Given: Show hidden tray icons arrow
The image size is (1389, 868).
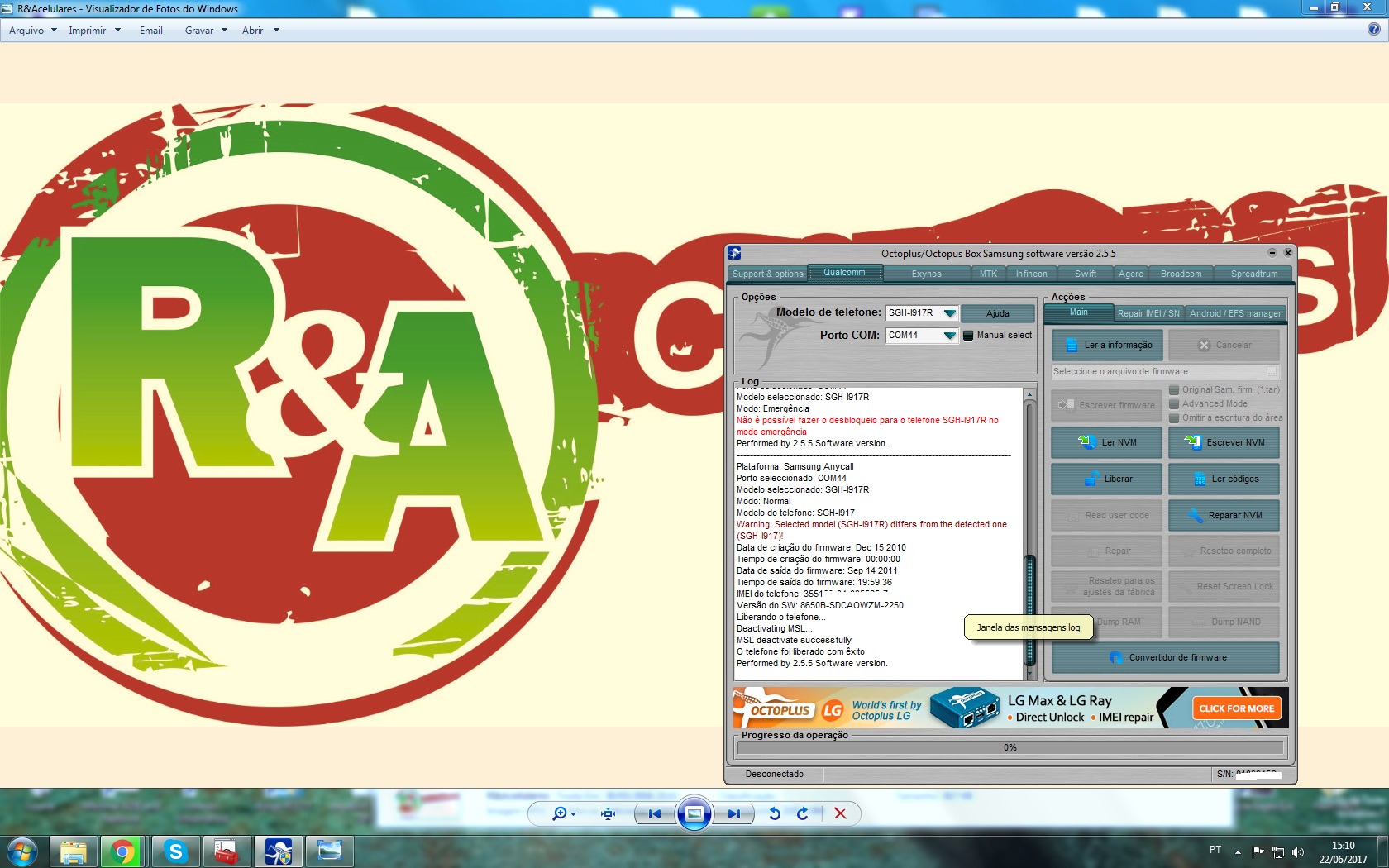Looking at the screenshot, I should [1238, 851].
